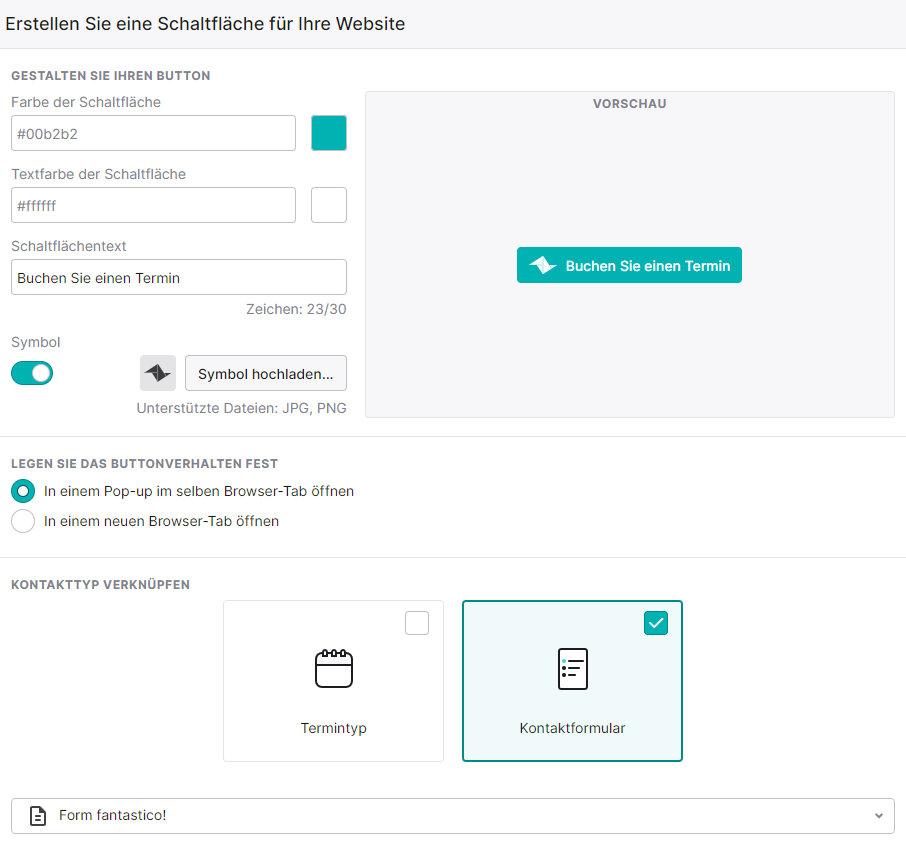Click the #ffffff text color field
Viewport: 906px width, 842px height.
pyautogui.click(x=153, y=205)
